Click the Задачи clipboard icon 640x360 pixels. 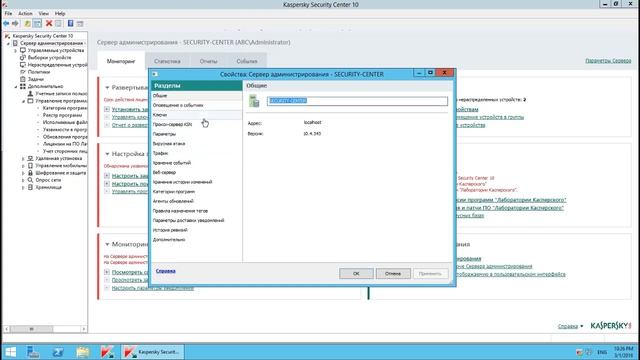23,79
